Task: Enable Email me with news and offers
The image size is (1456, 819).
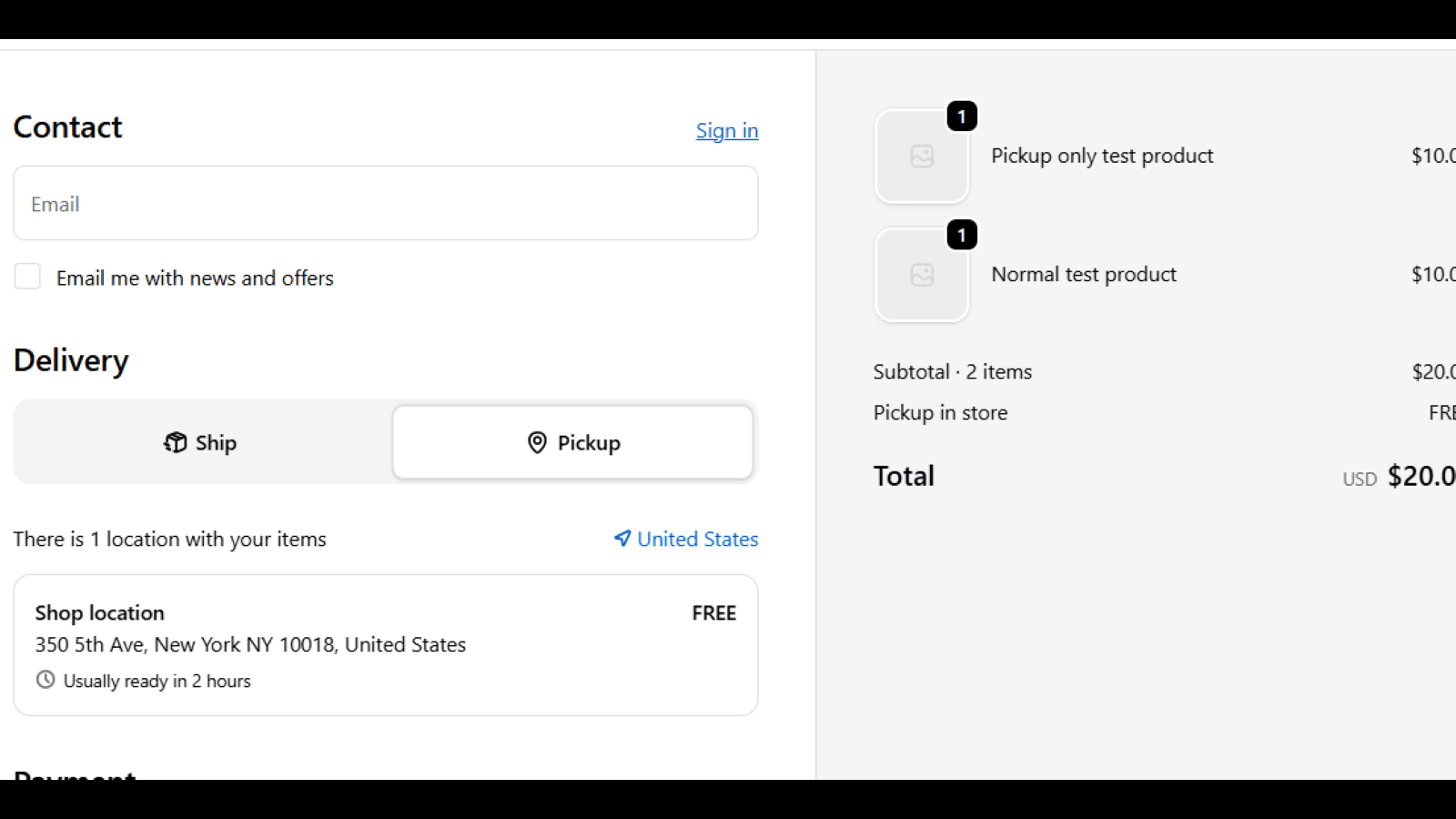Action: pos(27,276)
